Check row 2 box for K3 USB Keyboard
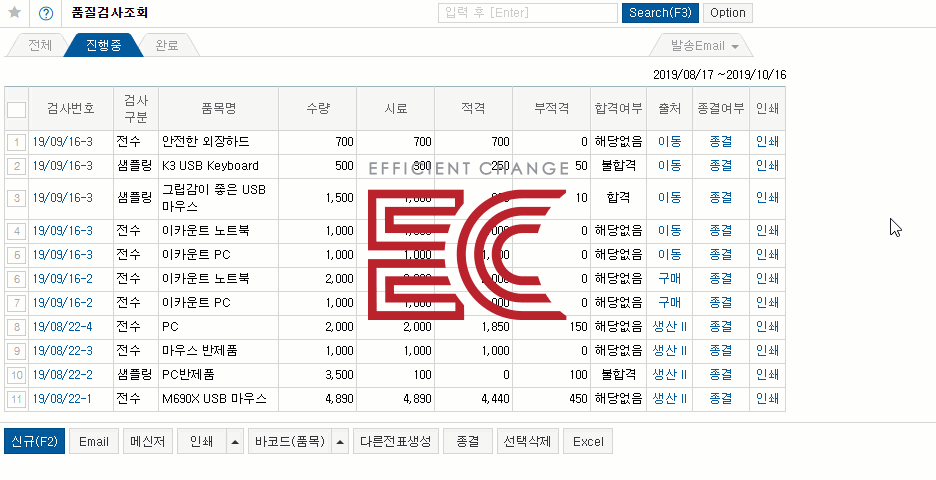Image resolution: width=936 pixels, height=480 pixels. pyautogui.click(x=16, y=166)
